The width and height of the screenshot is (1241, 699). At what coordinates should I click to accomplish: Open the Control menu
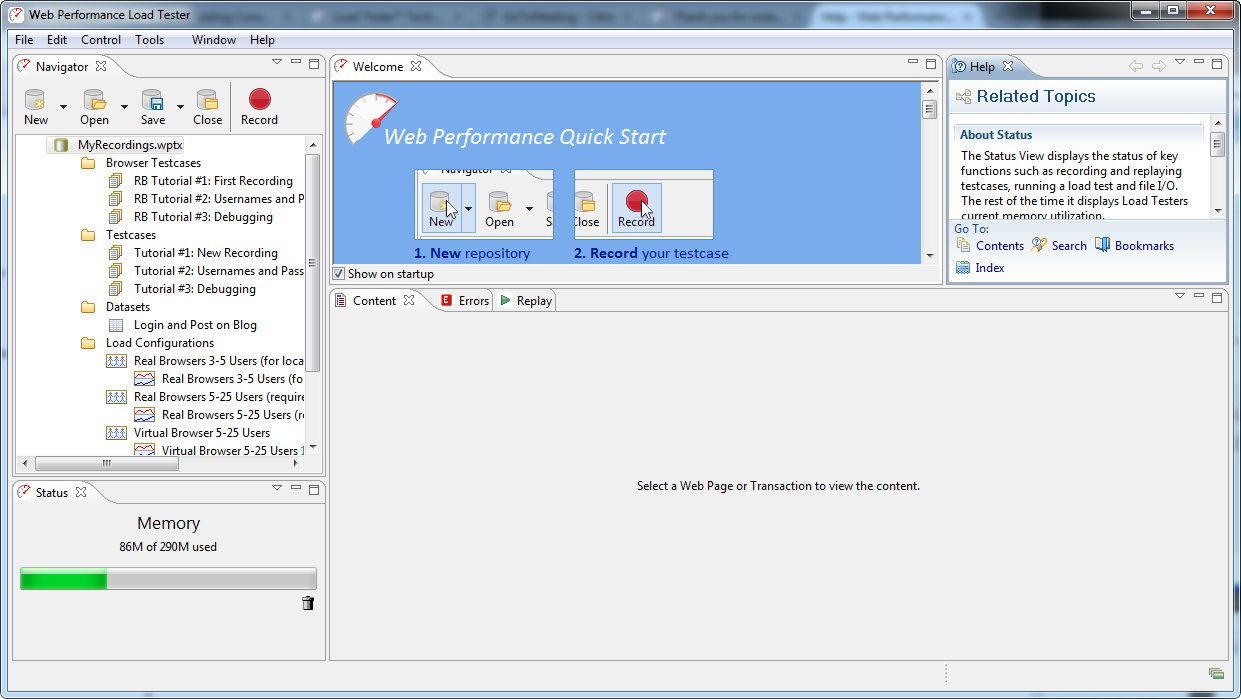tap(100, 40)
